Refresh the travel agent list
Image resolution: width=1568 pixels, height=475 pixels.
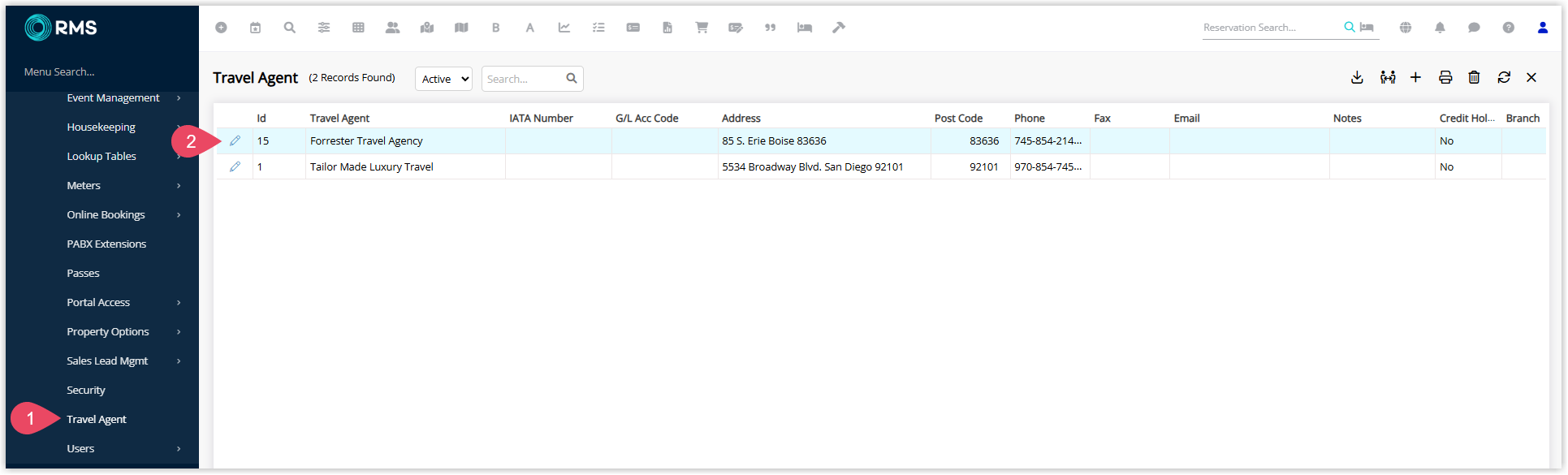click(x=1504, y=77)
